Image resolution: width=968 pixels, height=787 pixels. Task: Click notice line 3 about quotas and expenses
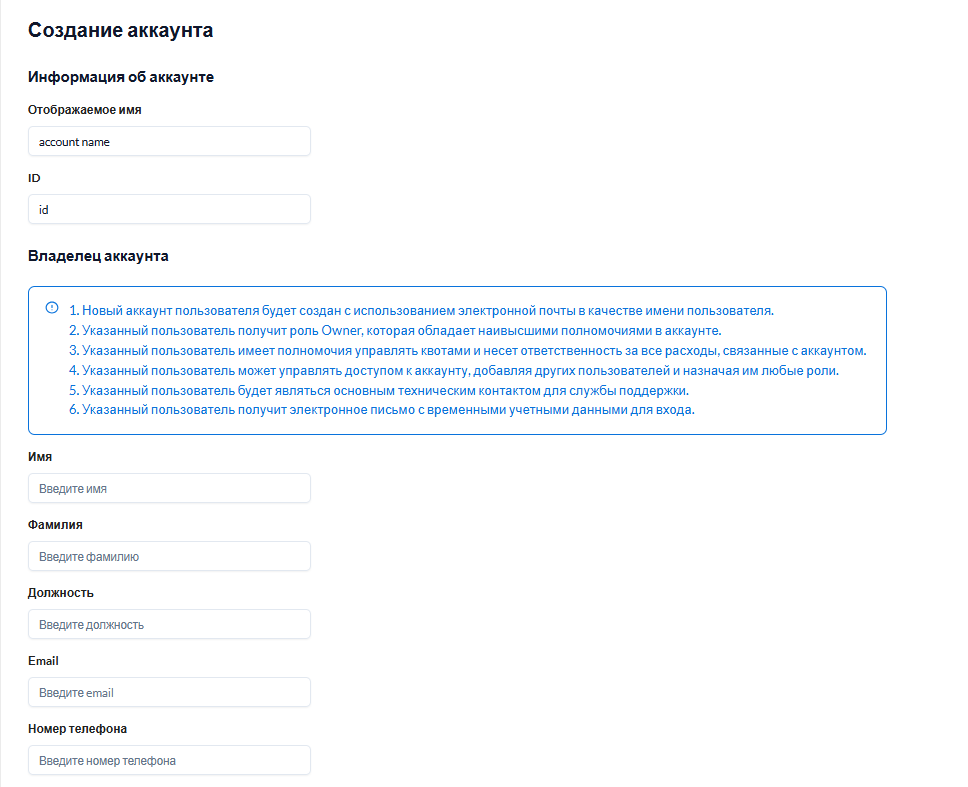pyautogui.click(x=467, y=351)
